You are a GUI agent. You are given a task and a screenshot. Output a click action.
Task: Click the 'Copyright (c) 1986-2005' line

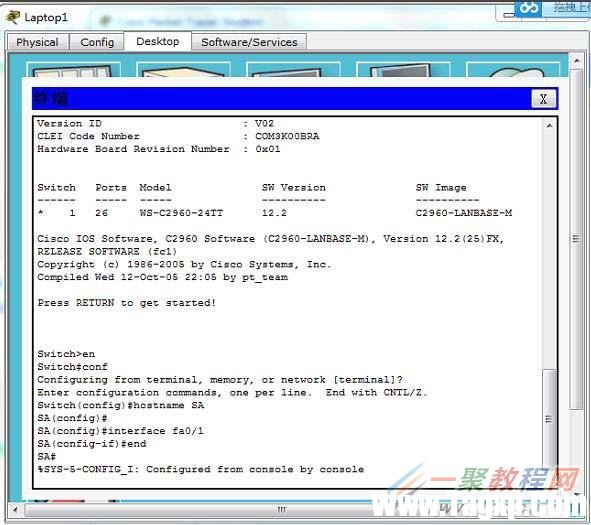tap(184, 264)
